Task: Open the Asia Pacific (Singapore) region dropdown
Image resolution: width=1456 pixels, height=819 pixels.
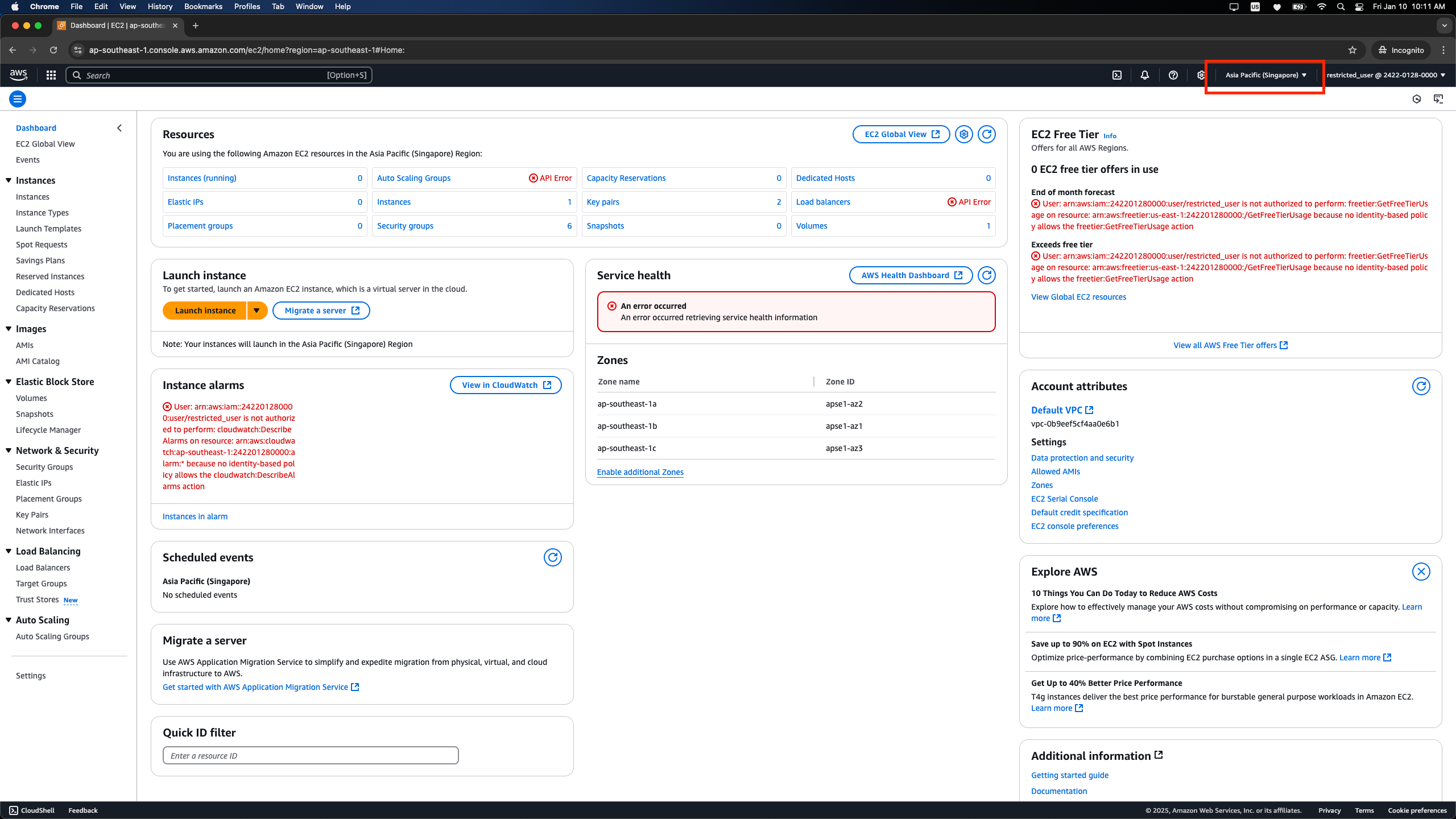Action: pyautogui.click(x=1265, y=75)
